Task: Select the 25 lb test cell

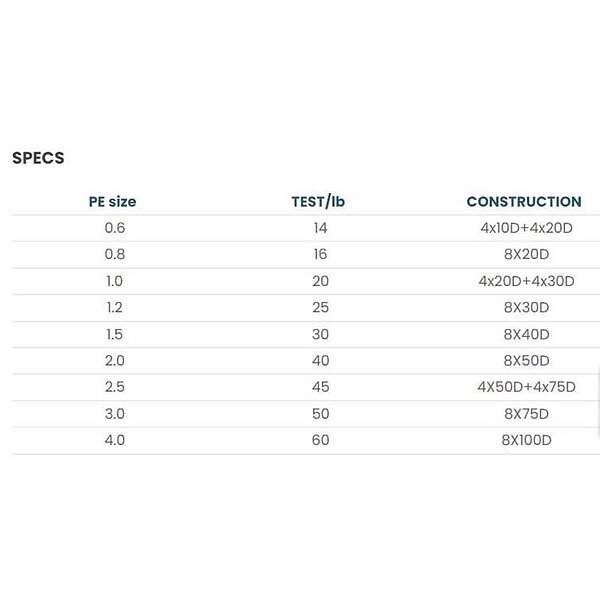Action: point(320,308)
